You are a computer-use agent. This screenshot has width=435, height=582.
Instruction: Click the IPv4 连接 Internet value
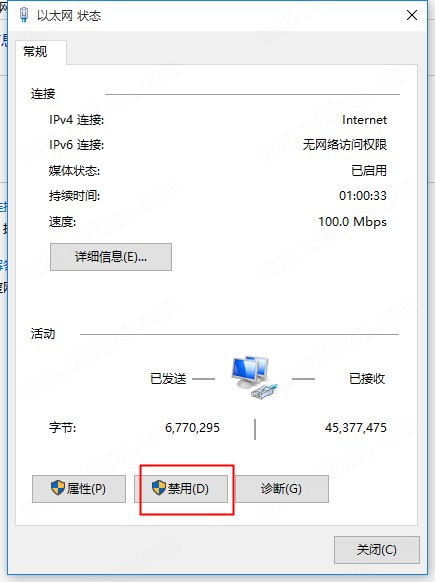364,120
